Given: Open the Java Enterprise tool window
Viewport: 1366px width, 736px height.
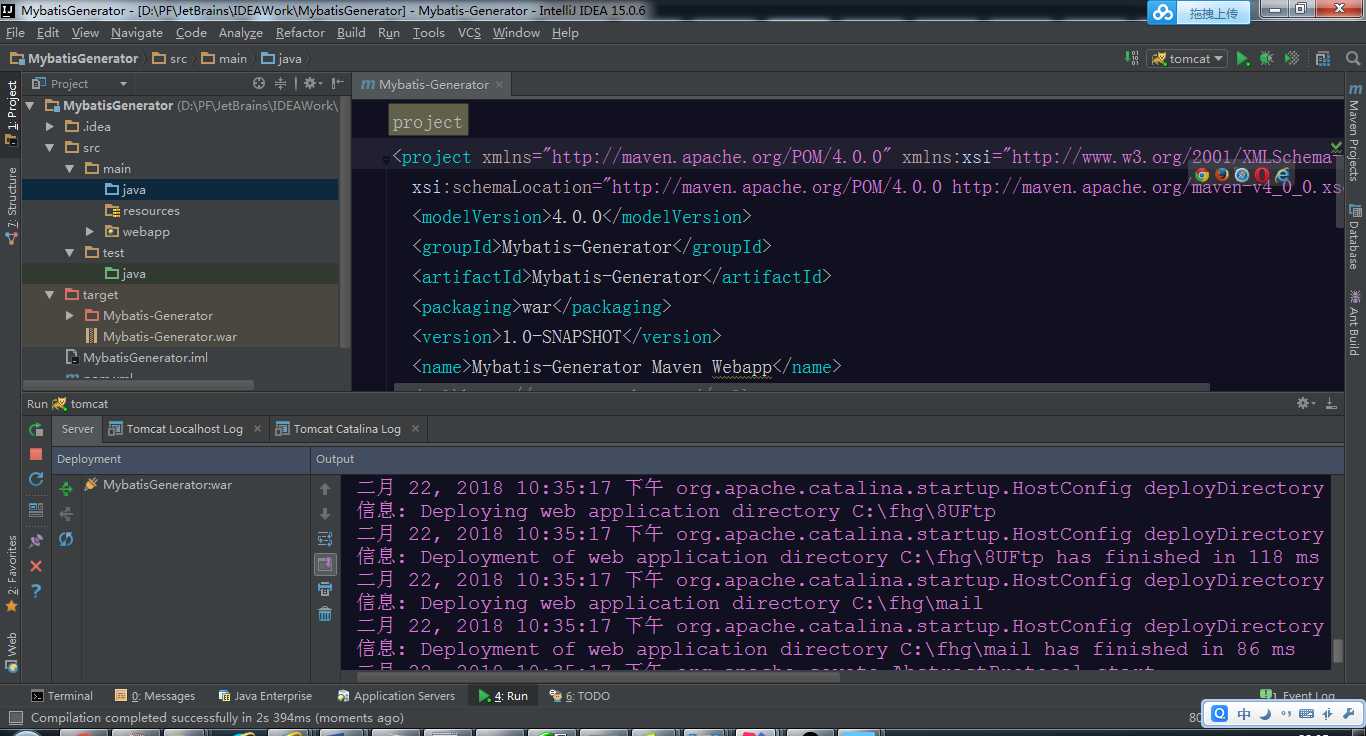Looking at the screenshot, I should [264, 696].
